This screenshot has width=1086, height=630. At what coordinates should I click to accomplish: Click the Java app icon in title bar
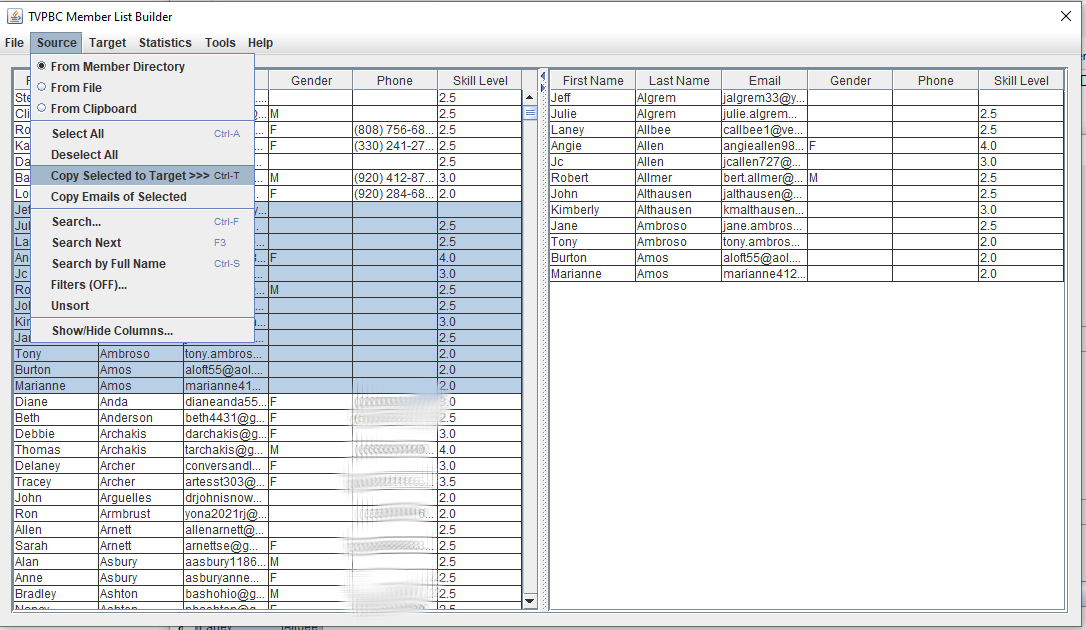(x=15, y=17)
